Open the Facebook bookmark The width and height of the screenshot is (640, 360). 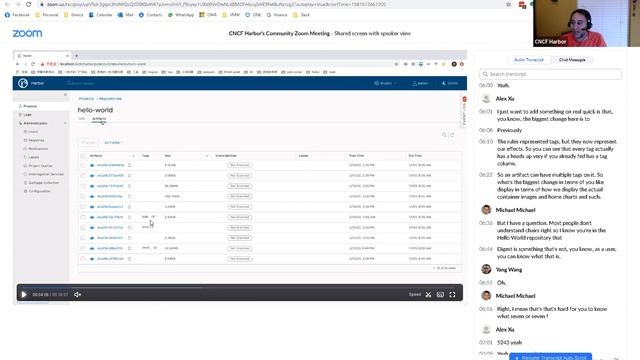tap(17, 15)
